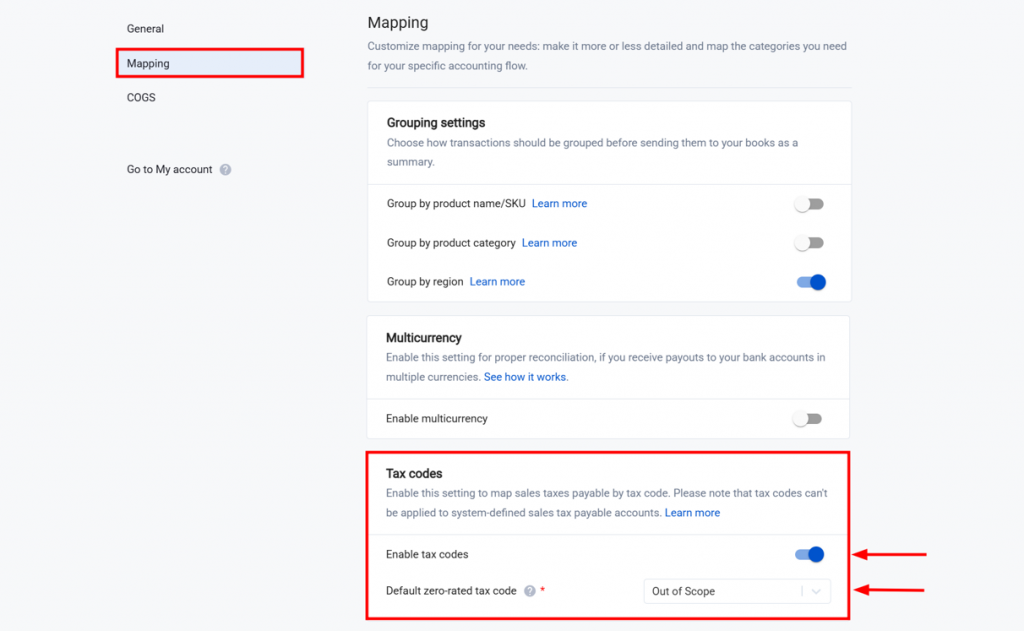The image size is (1024, 631).
Task: Open the General settings section
Action: coord(146,29)
